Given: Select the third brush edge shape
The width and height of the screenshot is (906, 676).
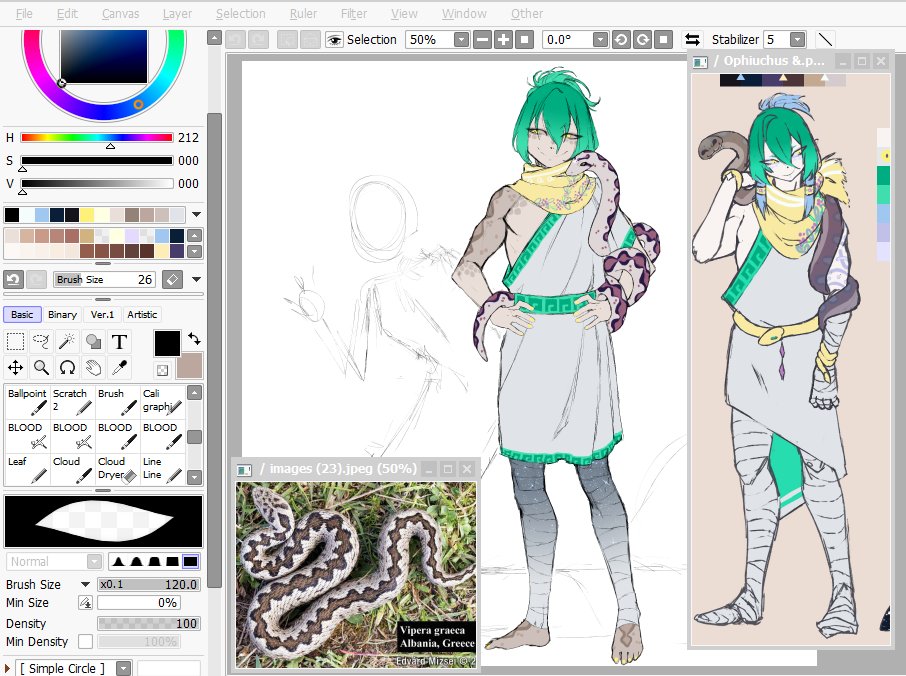Looking at the screenshot, I should [x=154, y=561].
